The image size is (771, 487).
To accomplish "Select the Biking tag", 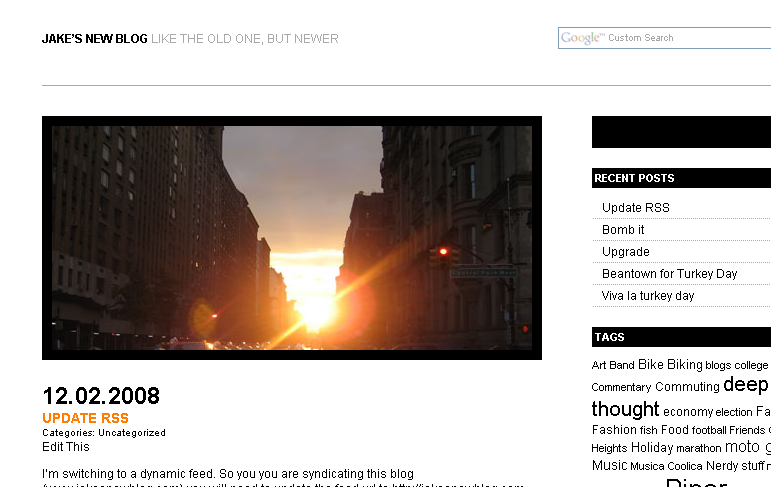I will (x=685, y=365).
